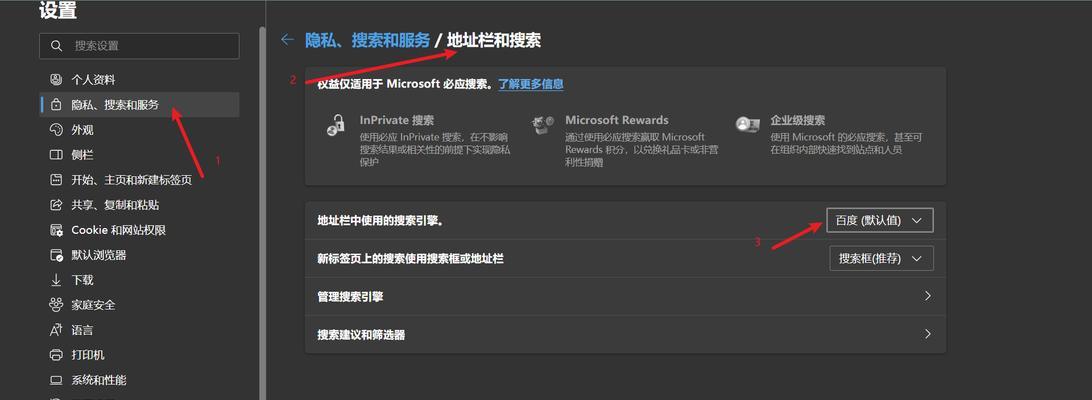The image size is (1092, 400).
Task: Click the 侧栏 sidebar panel icon
Action: point(56,155)
